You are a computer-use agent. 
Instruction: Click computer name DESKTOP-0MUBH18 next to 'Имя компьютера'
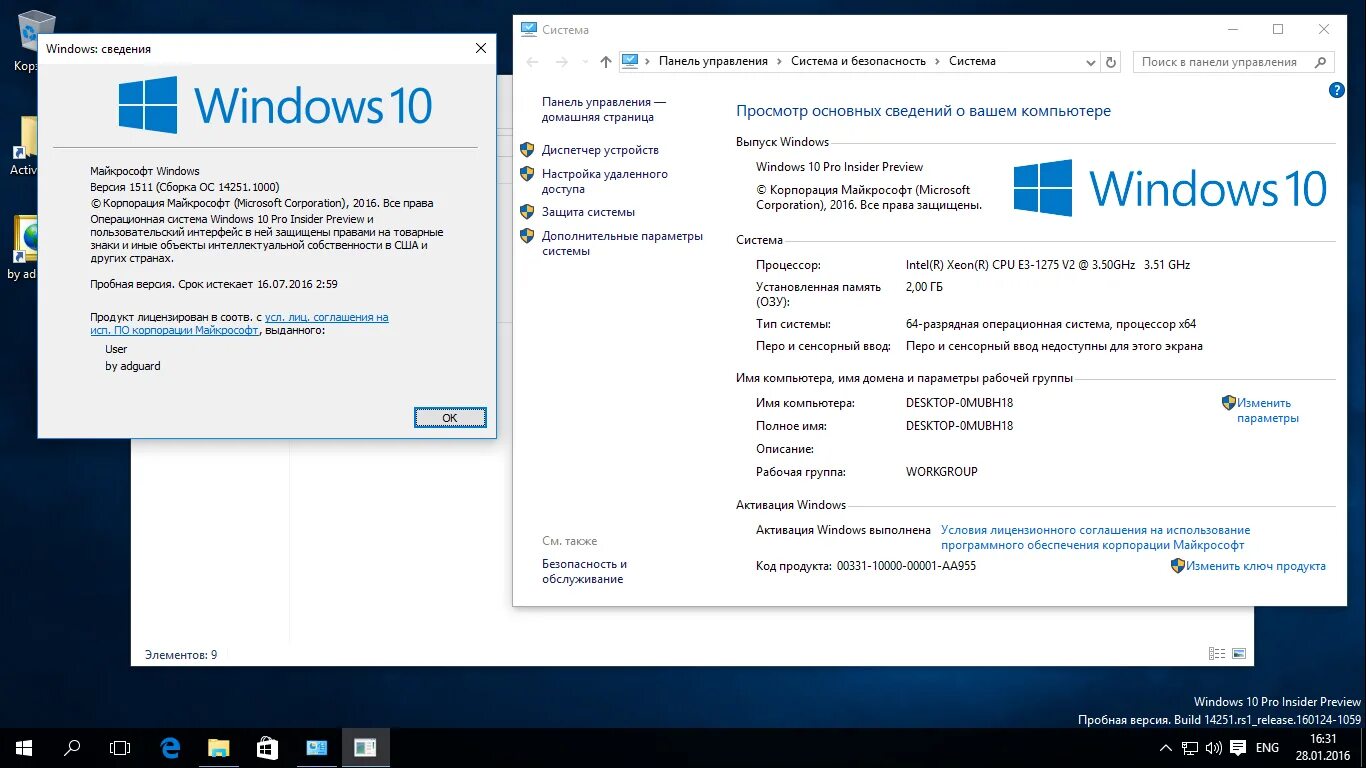959,403
